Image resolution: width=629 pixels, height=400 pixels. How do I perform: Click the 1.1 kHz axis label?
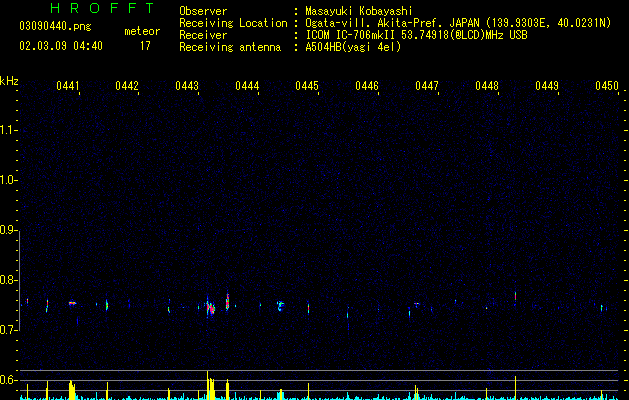pyautogui.click(x=8, y=130)
